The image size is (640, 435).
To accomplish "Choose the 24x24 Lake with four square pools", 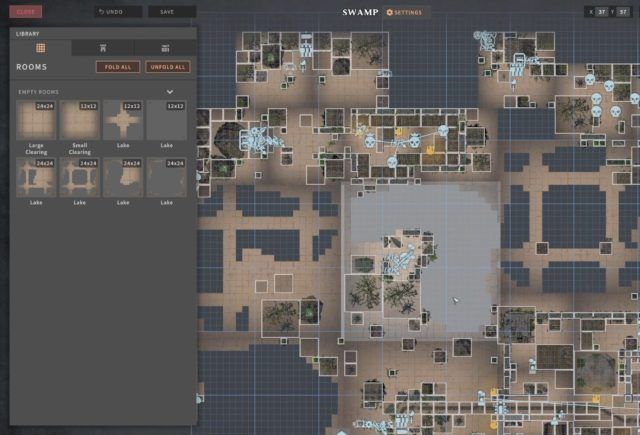I will tap(80, 178).
